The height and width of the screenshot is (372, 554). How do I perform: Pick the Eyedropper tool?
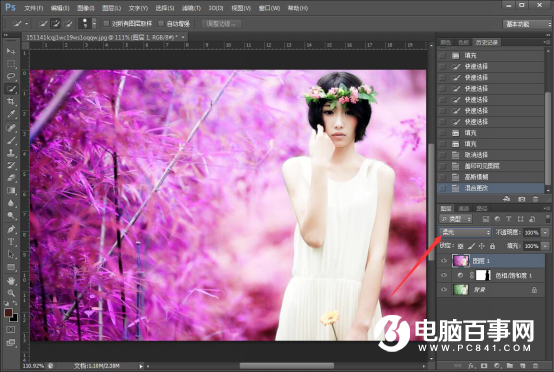(x=11, y=114)
